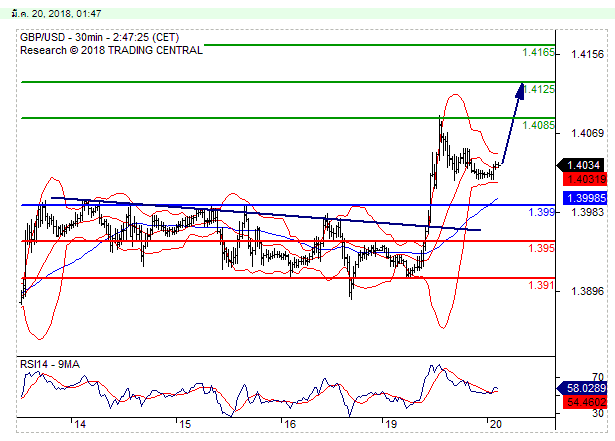Click the red support label 1.395

click(541, 248)
